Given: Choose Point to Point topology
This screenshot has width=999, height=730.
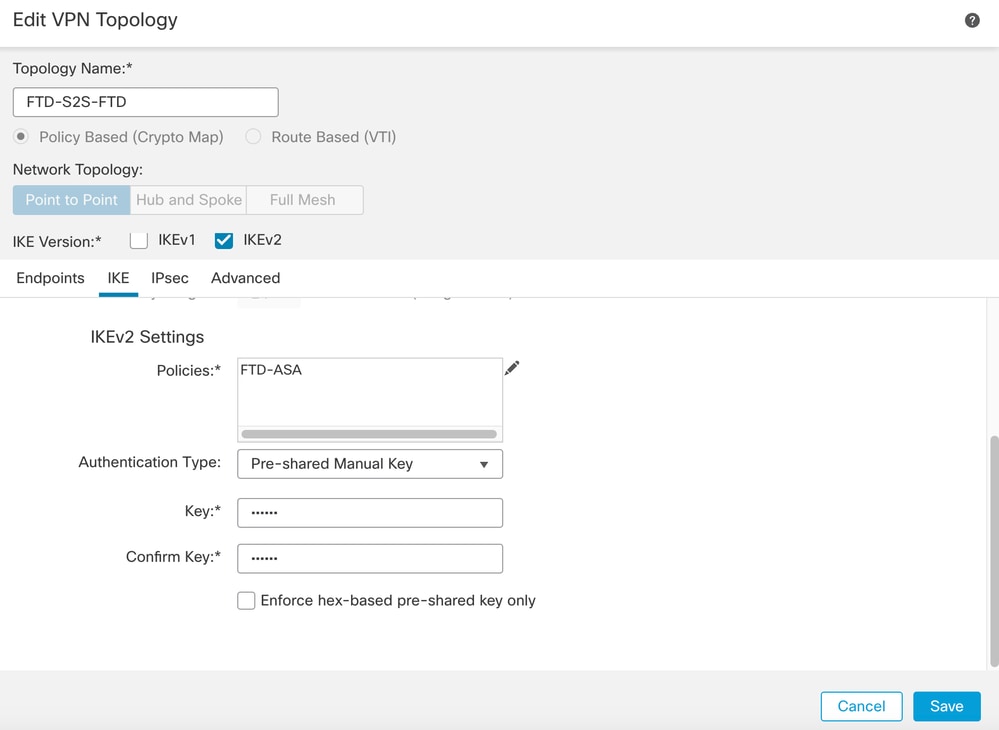Looking at the screenshot, I should pos(71,200).
